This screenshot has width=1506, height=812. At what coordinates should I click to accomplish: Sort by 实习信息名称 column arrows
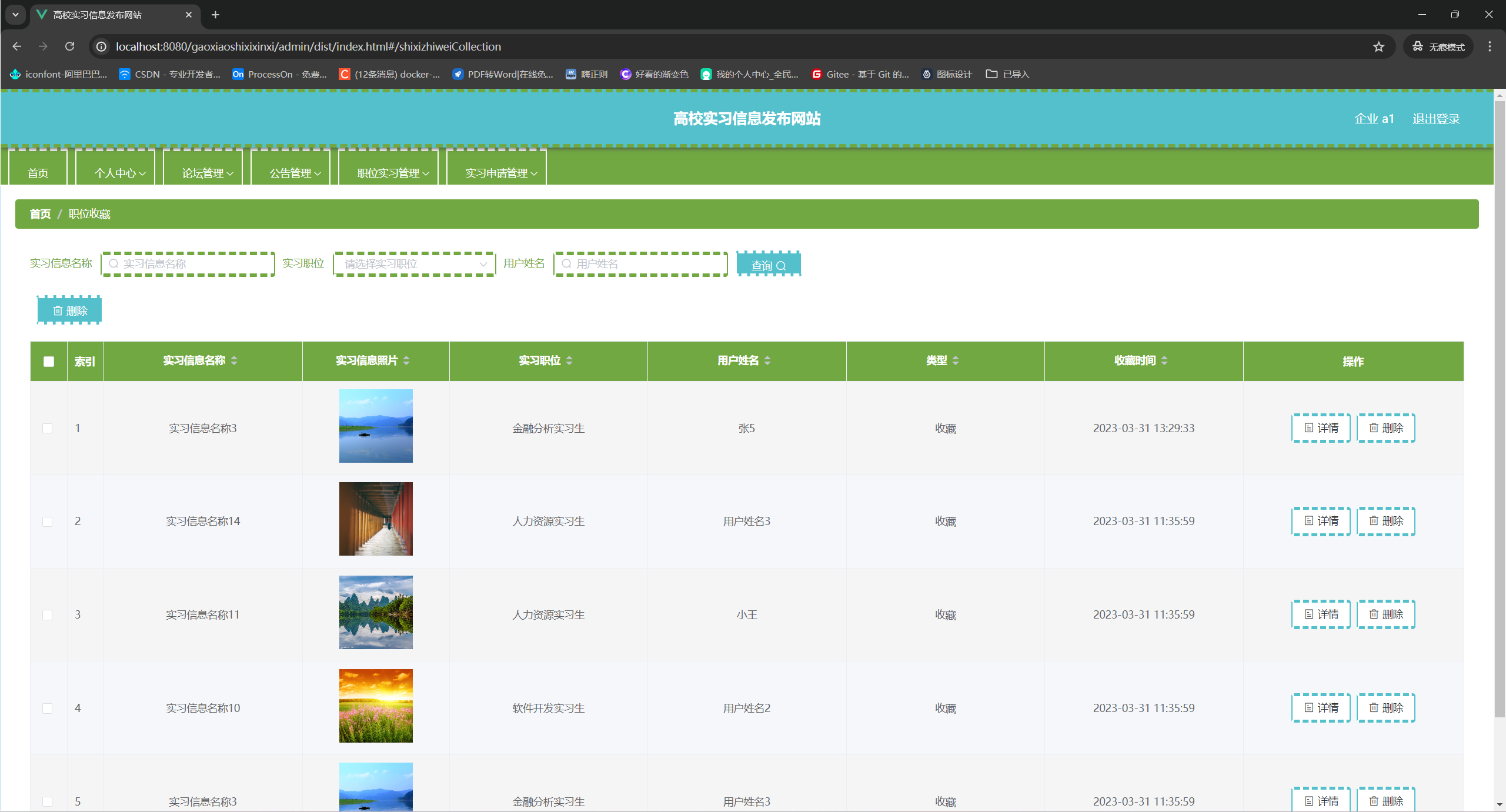pyautogui.click(x=234, y=360)
